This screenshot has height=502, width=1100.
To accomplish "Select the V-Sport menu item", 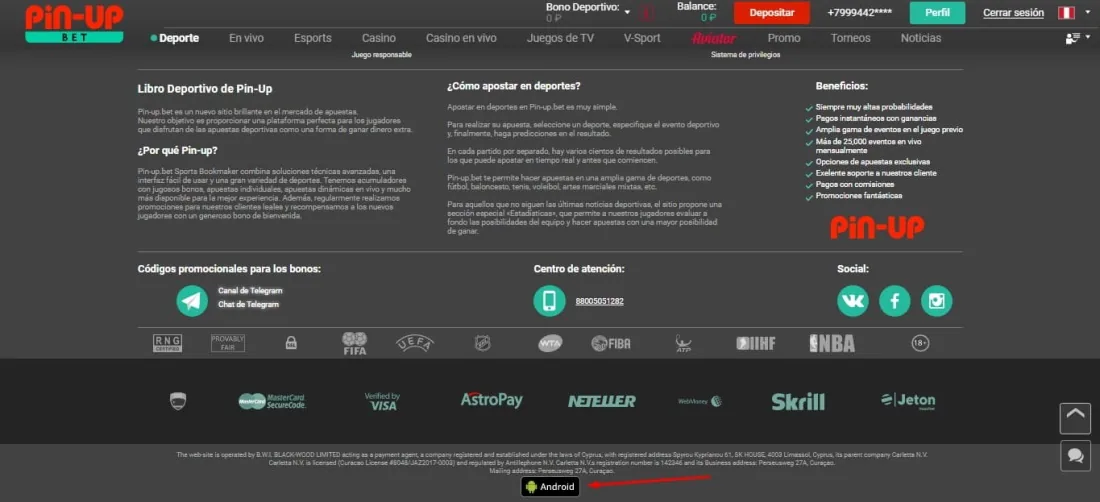I will [642, 38].
